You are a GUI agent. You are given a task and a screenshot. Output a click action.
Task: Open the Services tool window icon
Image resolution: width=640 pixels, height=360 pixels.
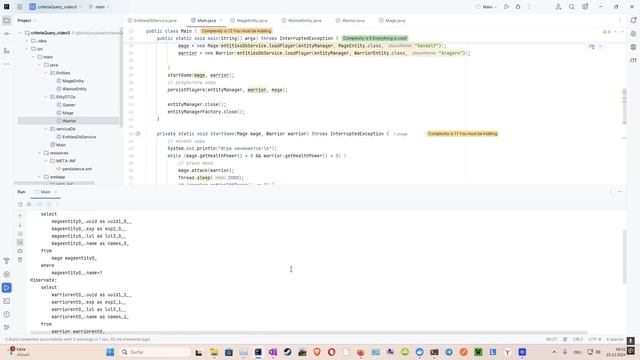pos(7,274)
